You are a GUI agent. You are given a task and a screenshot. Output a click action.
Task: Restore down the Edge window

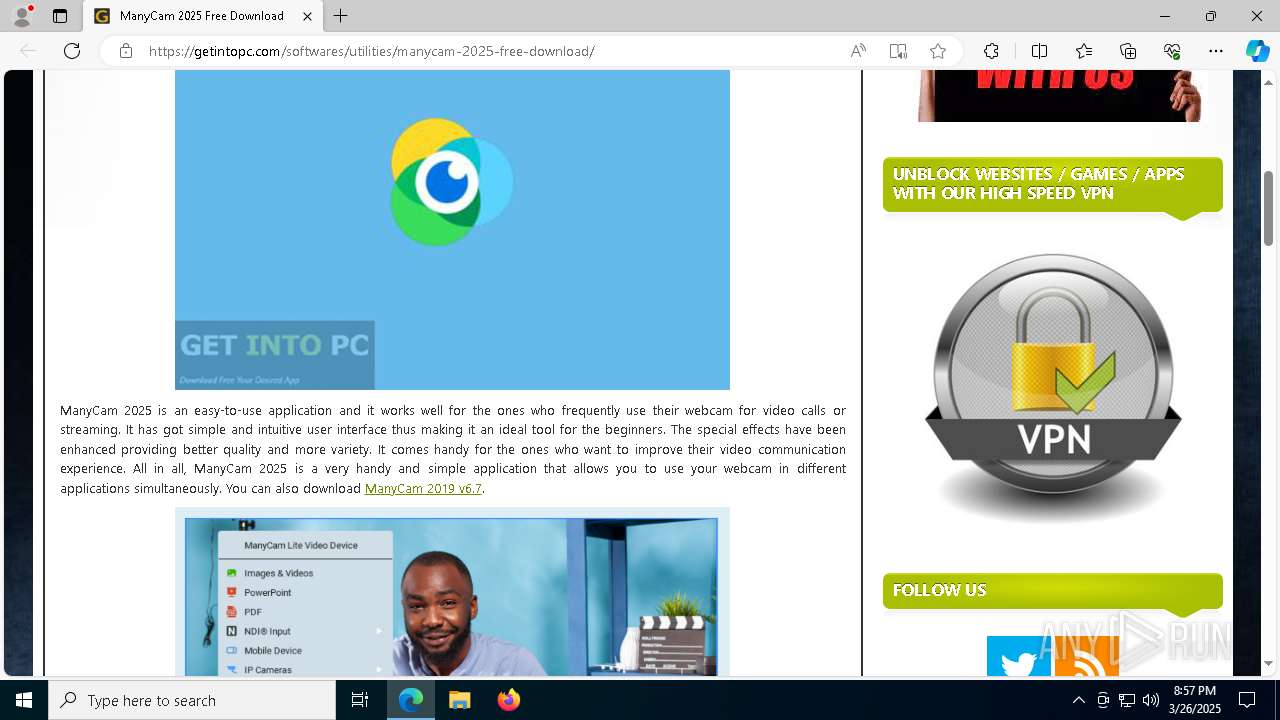click(1211, 16)
